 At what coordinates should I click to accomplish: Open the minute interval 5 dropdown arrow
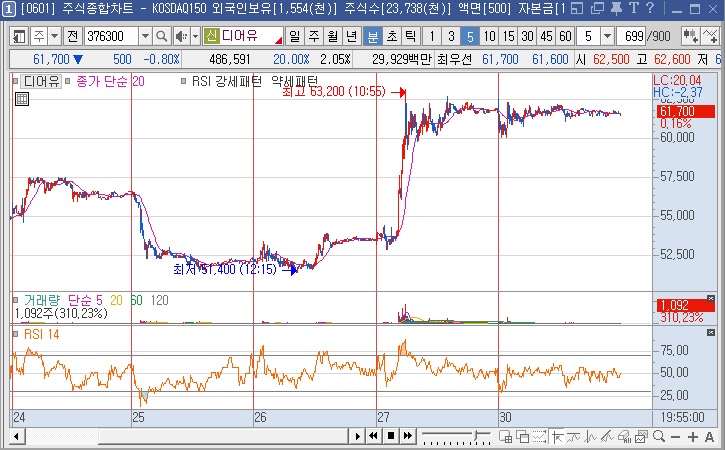click(x=608, y=36)
